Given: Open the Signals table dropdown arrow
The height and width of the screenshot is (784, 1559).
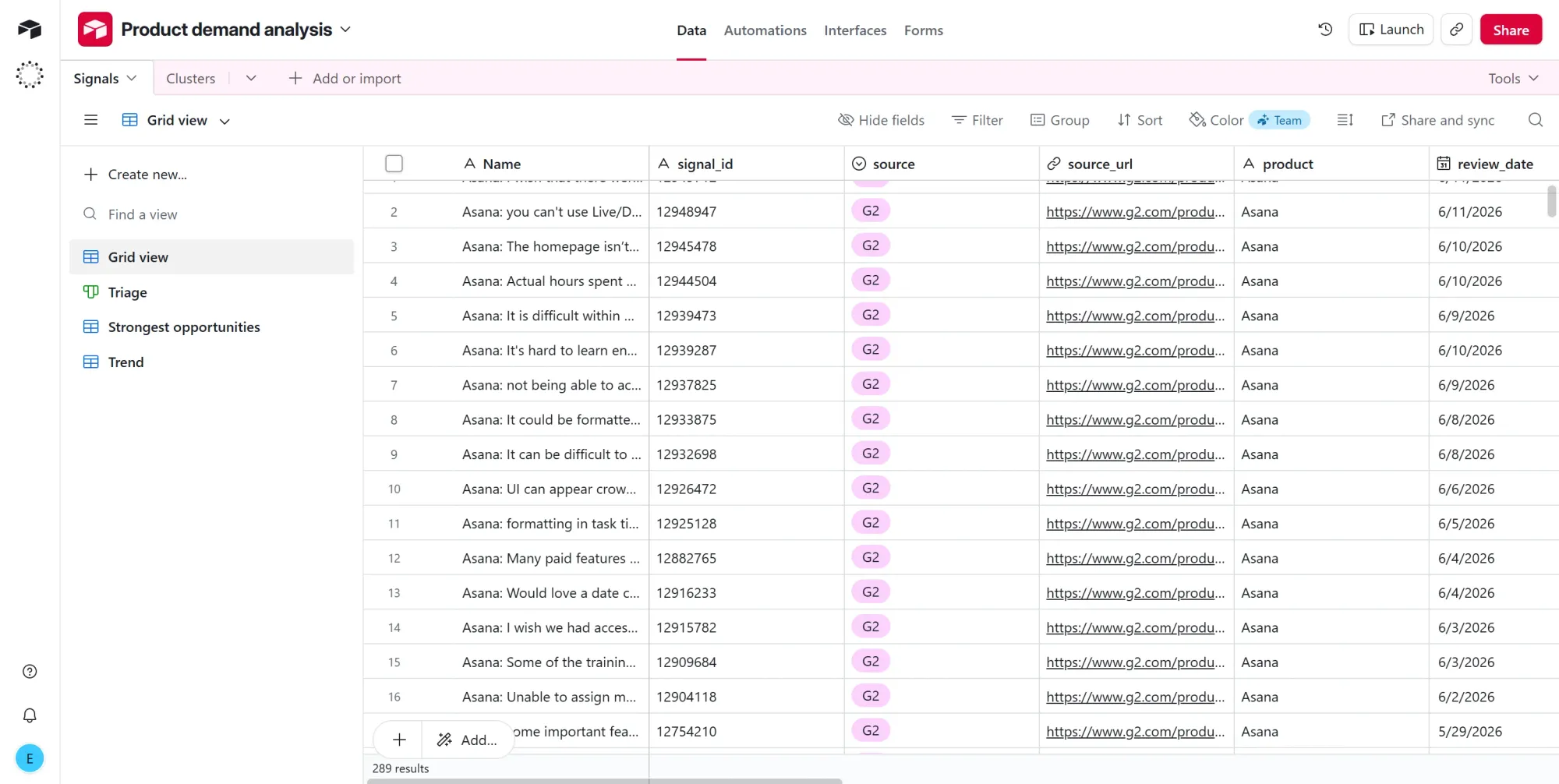Looking at the screenshot, I should (132, 78).
